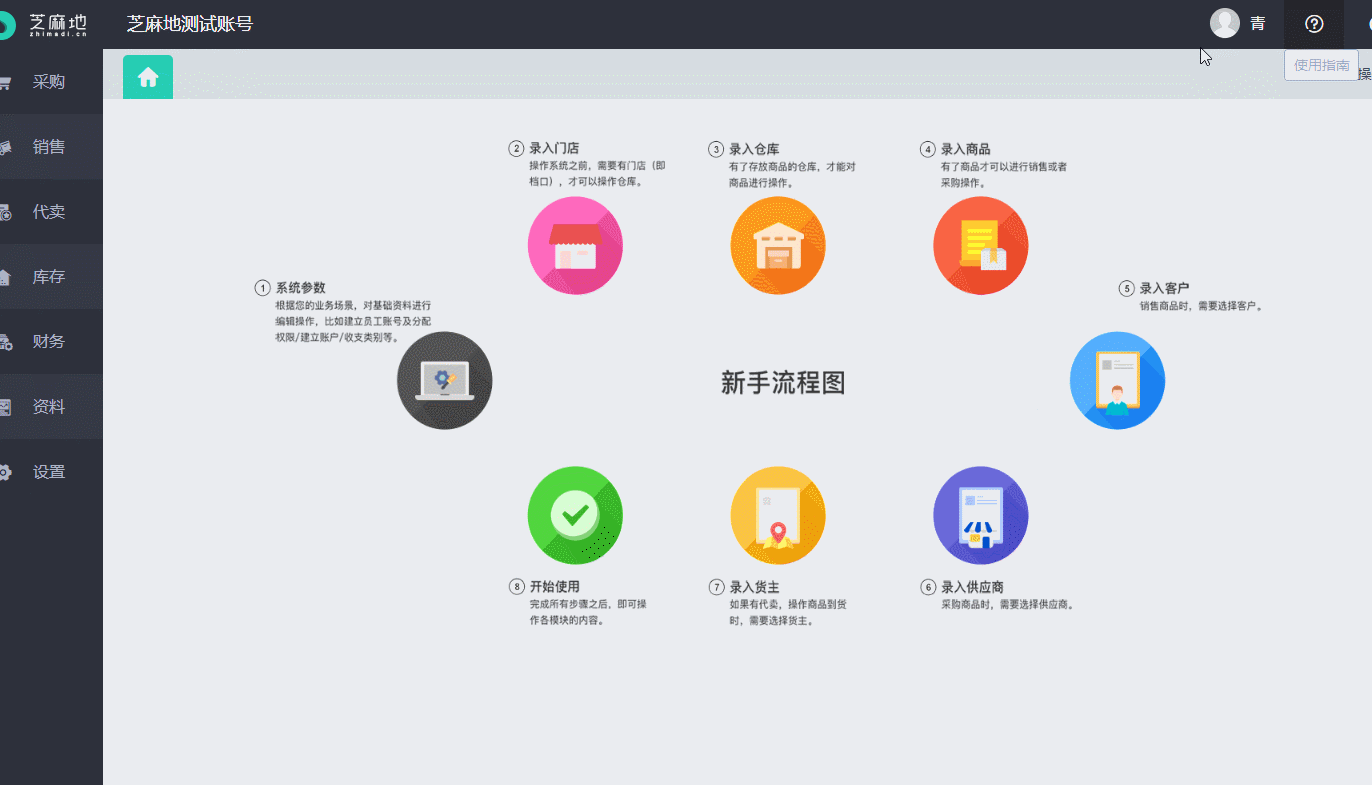This screenshot has height=785, width=1372.
Task: Click the 系统参数 heading
Action: pos(301,288)
